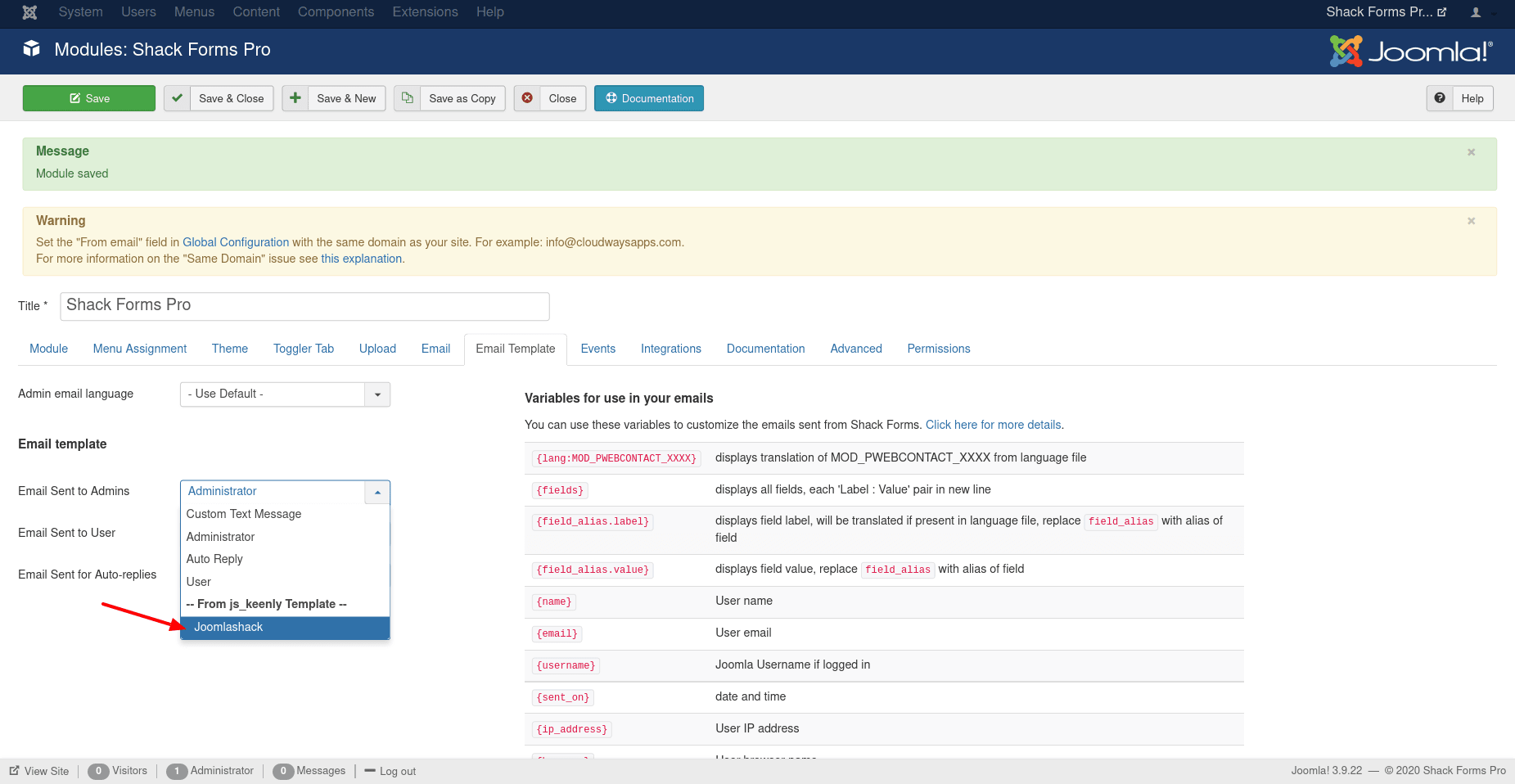This screenshot has width=1515, height=784.
Task: Click the blue Documentation button
Action: [649, 98]
